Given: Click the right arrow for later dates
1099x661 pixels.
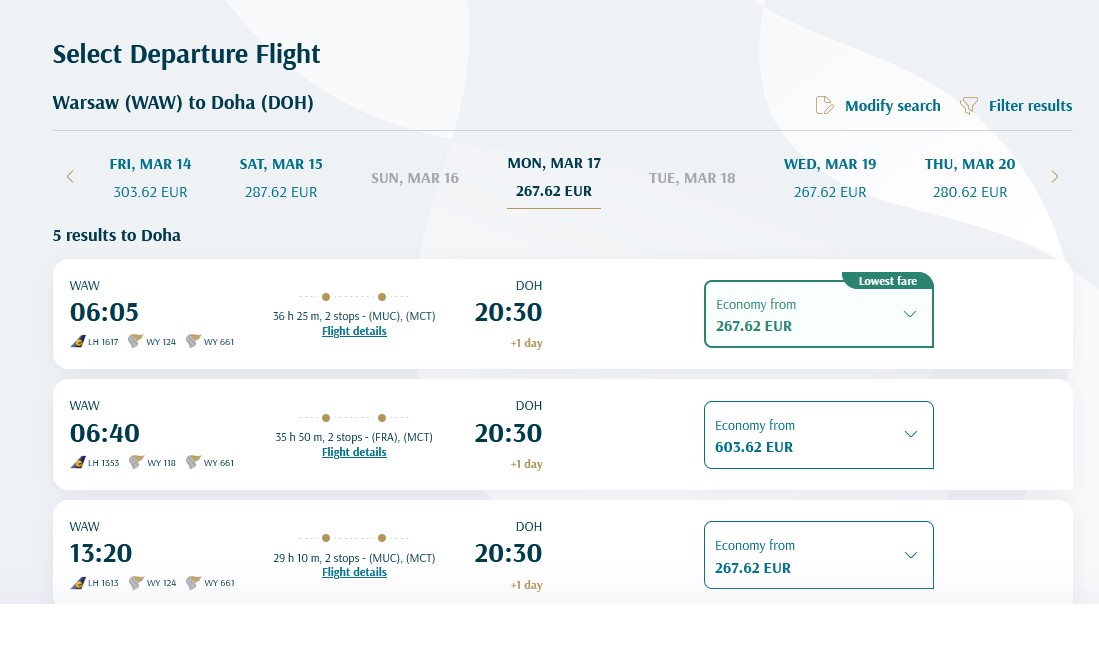Looking at the screenshot, I should point(1054,176).
